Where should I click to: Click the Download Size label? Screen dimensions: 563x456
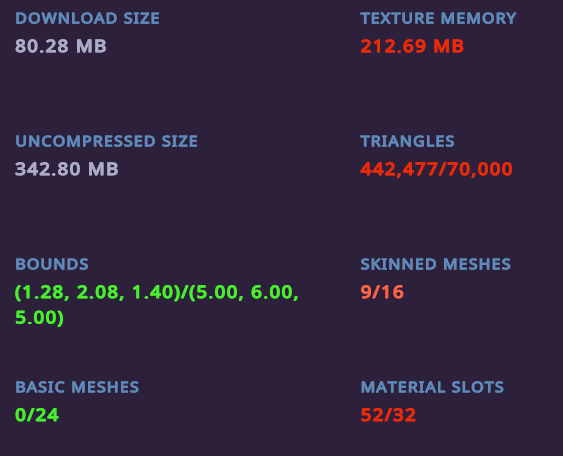click(87, 18)
